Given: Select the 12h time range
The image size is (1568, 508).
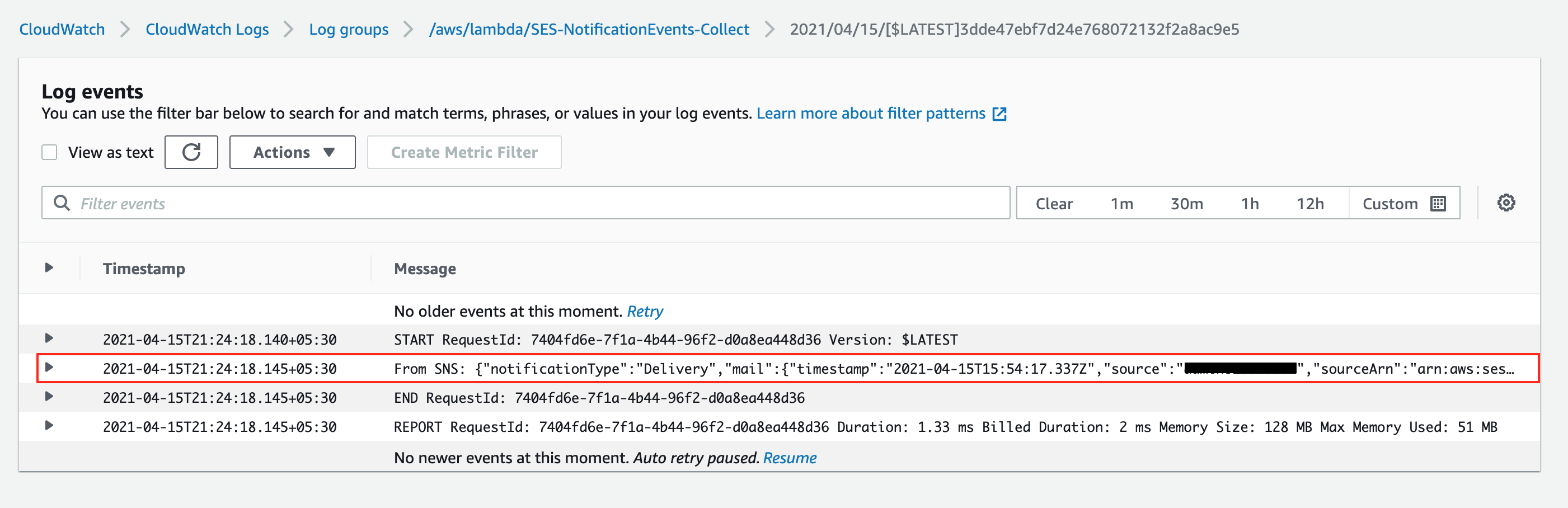Looking at the screenshot, I should coord(1310,204).
